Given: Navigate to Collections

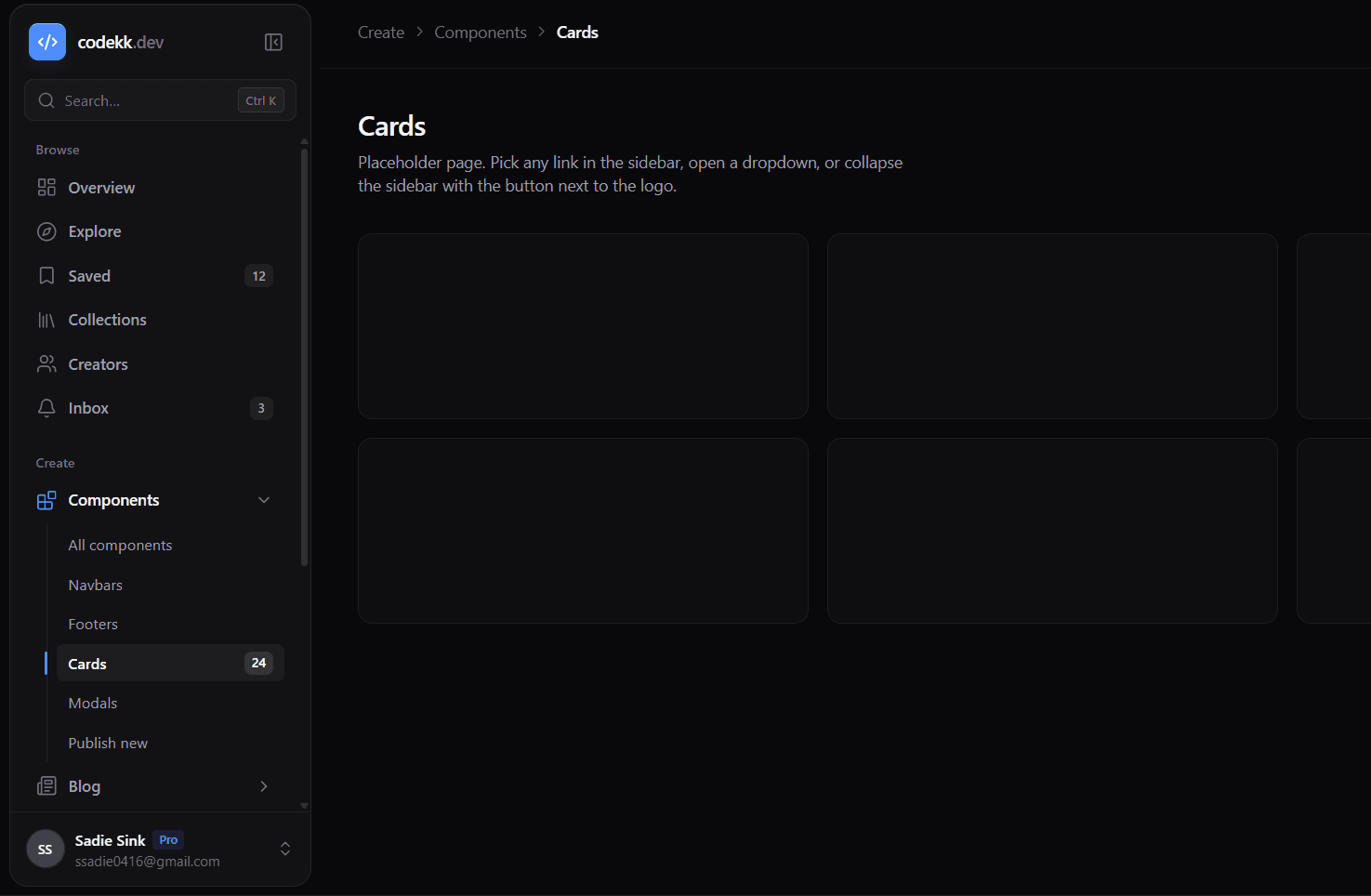Looking at the screenshot, I should point(154,320).
